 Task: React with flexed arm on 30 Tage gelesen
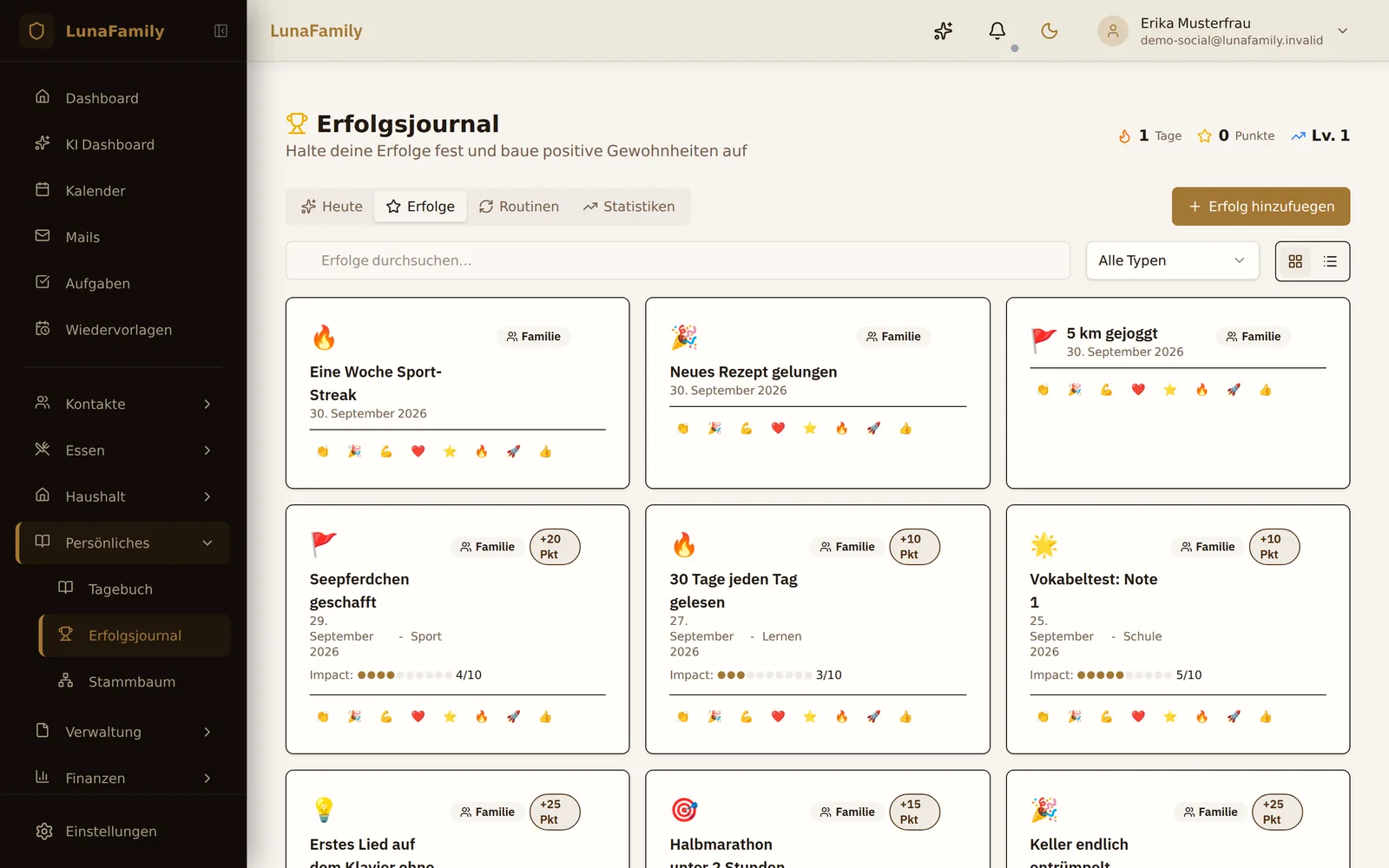(x=746, y=717)
